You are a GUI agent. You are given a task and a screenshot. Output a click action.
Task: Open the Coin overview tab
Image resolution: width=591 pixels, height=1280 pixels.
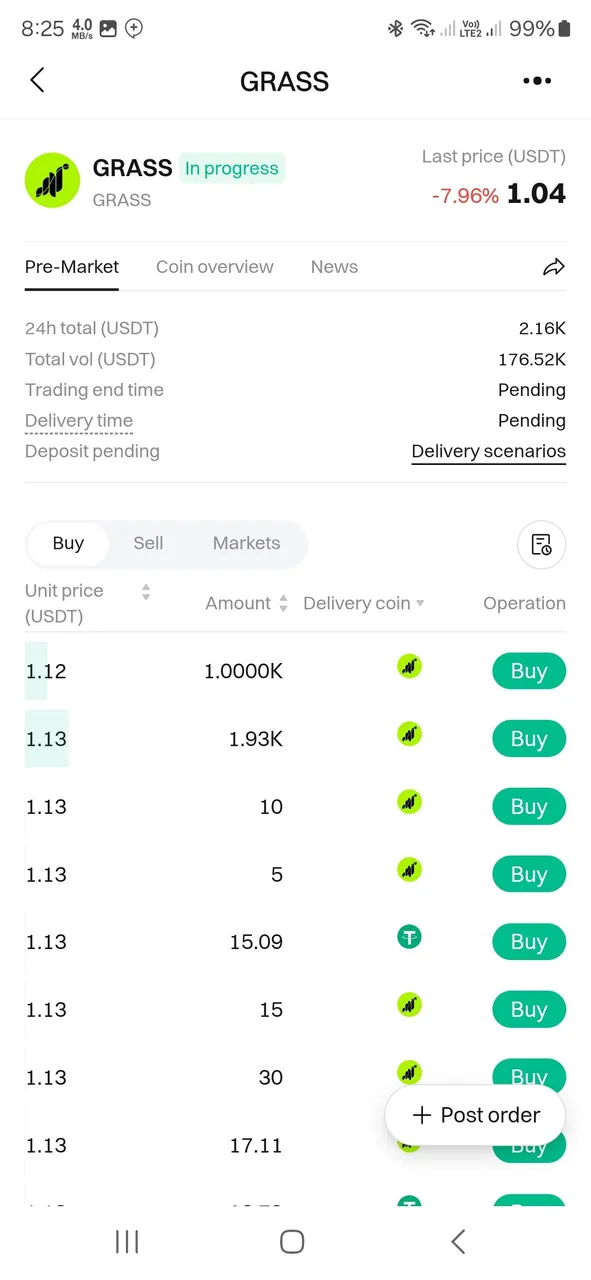pos(215,267)
